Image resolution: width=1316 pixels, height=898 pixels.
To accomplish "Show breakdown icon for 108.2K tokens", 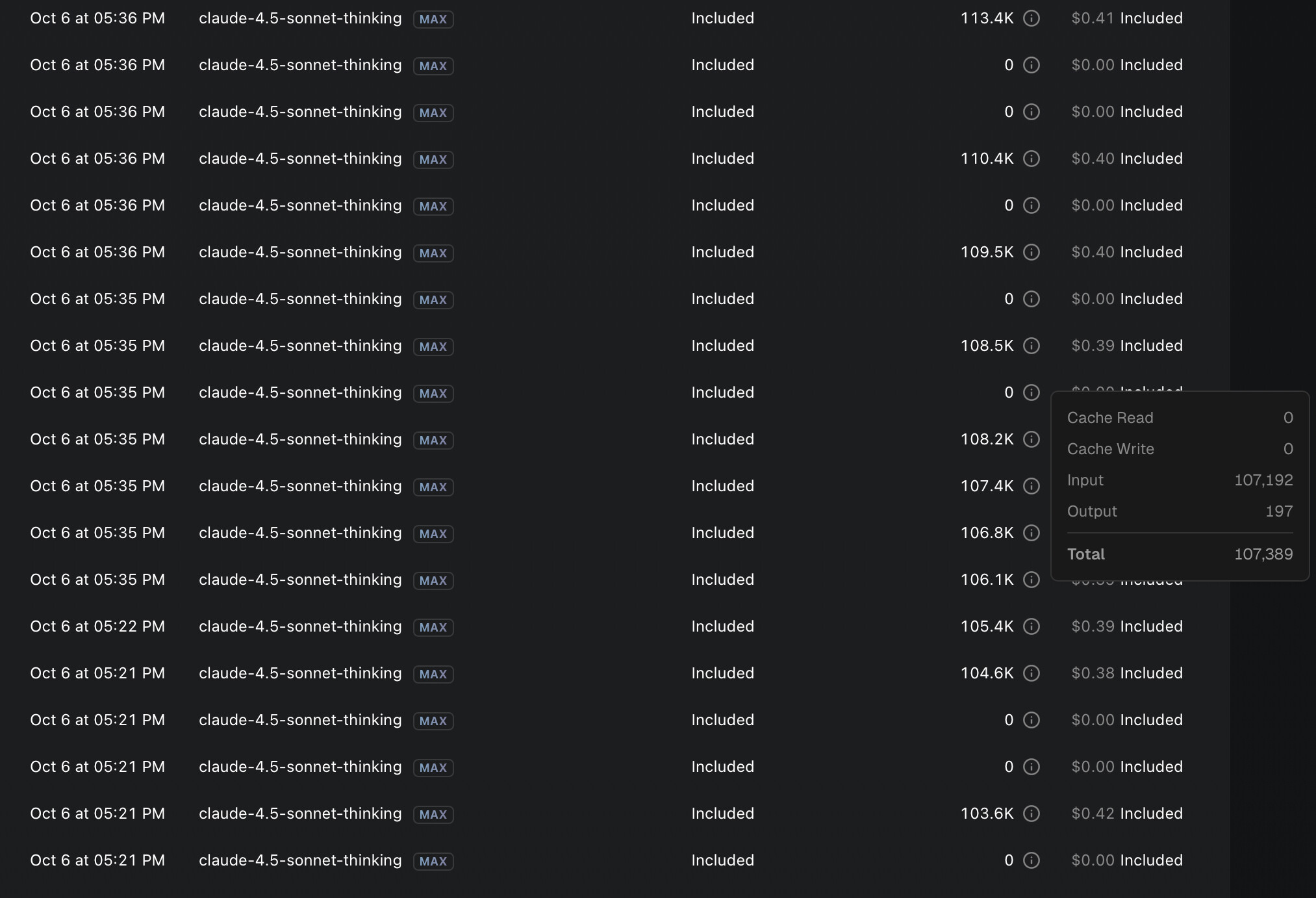I will [x=1031, y=439].
